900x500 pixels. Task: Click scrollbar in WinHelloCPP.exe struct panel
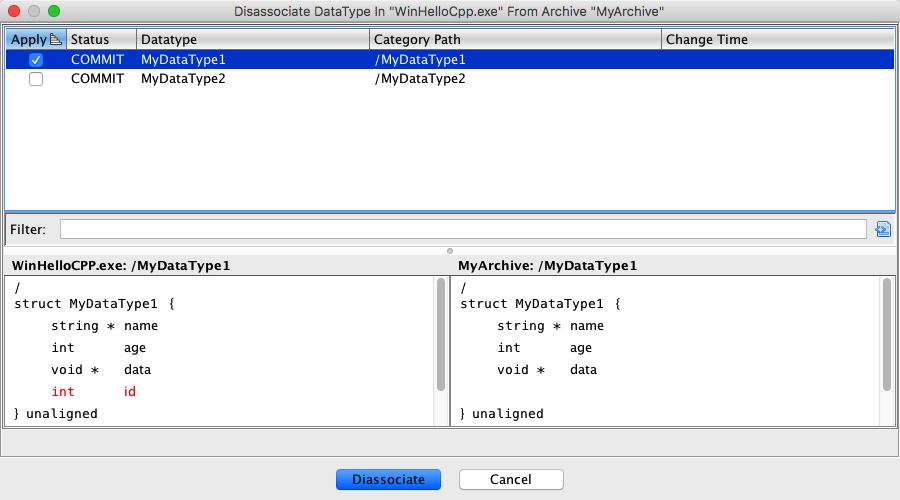[x=441, y=335]
